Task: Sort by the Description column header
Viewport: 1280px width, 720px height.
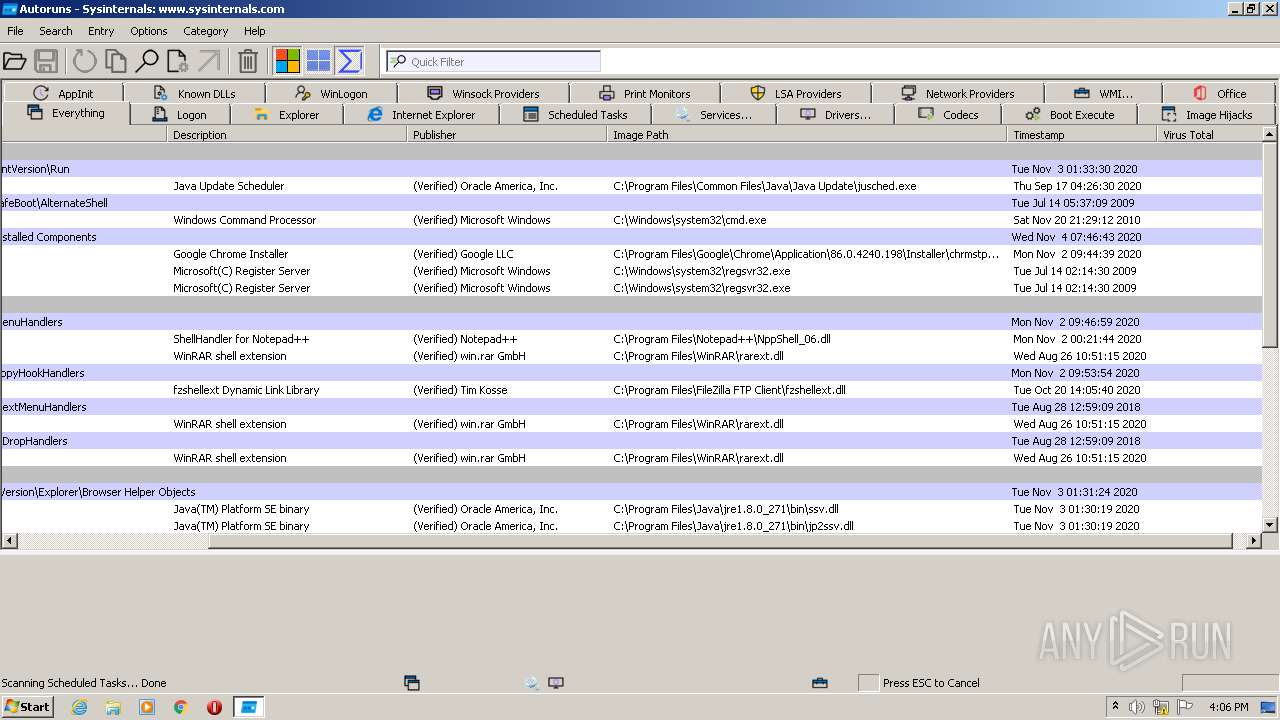Action: pos(287,134)
